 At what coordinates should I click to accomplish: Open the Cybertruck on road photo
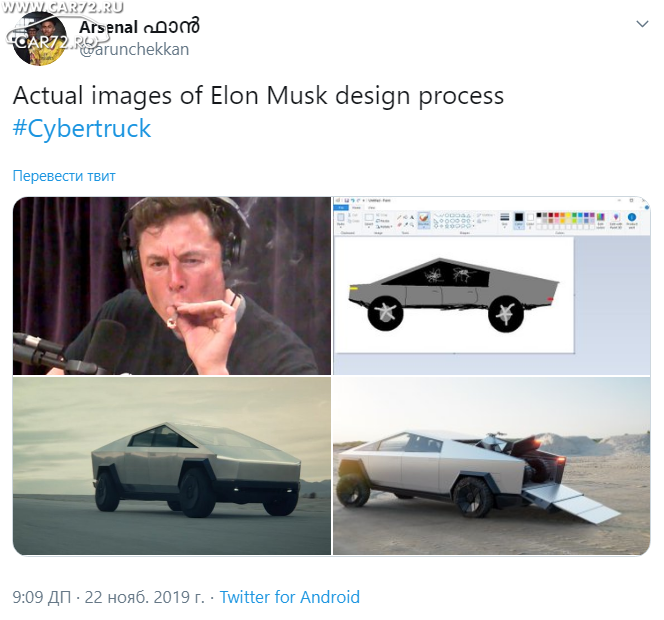coord(172,466)
